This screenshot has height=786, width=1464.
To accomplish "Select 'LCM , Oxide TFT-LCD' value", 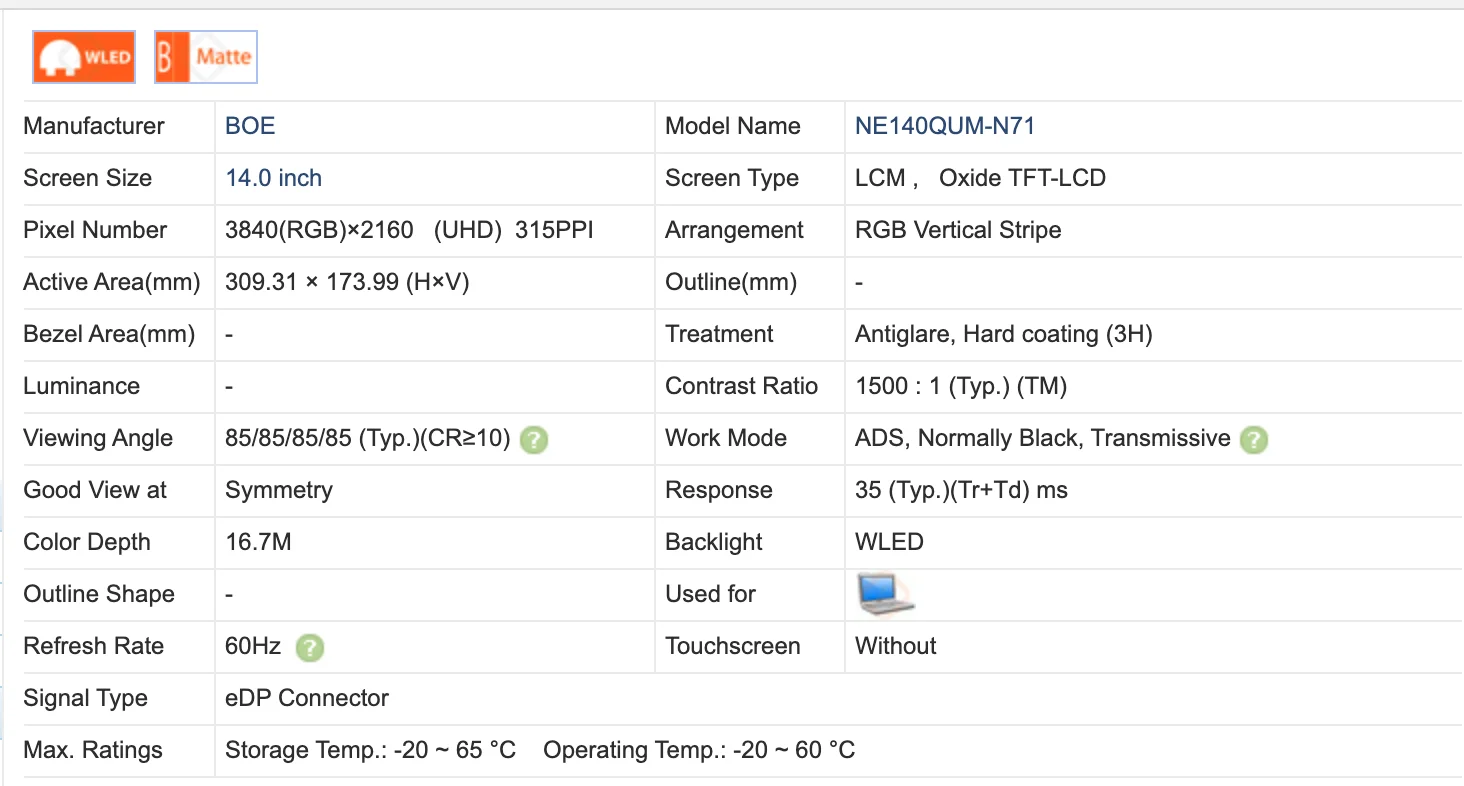I will [980, 178].
